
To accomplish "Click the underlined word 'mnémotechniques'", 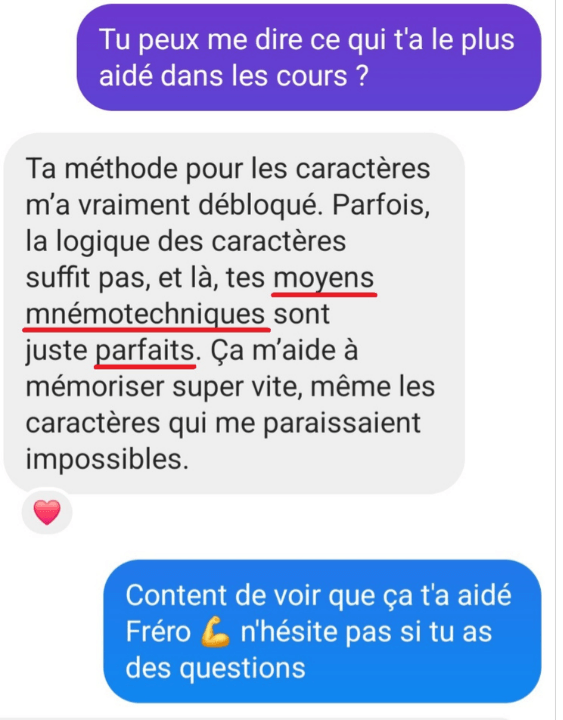I will 146,315.
